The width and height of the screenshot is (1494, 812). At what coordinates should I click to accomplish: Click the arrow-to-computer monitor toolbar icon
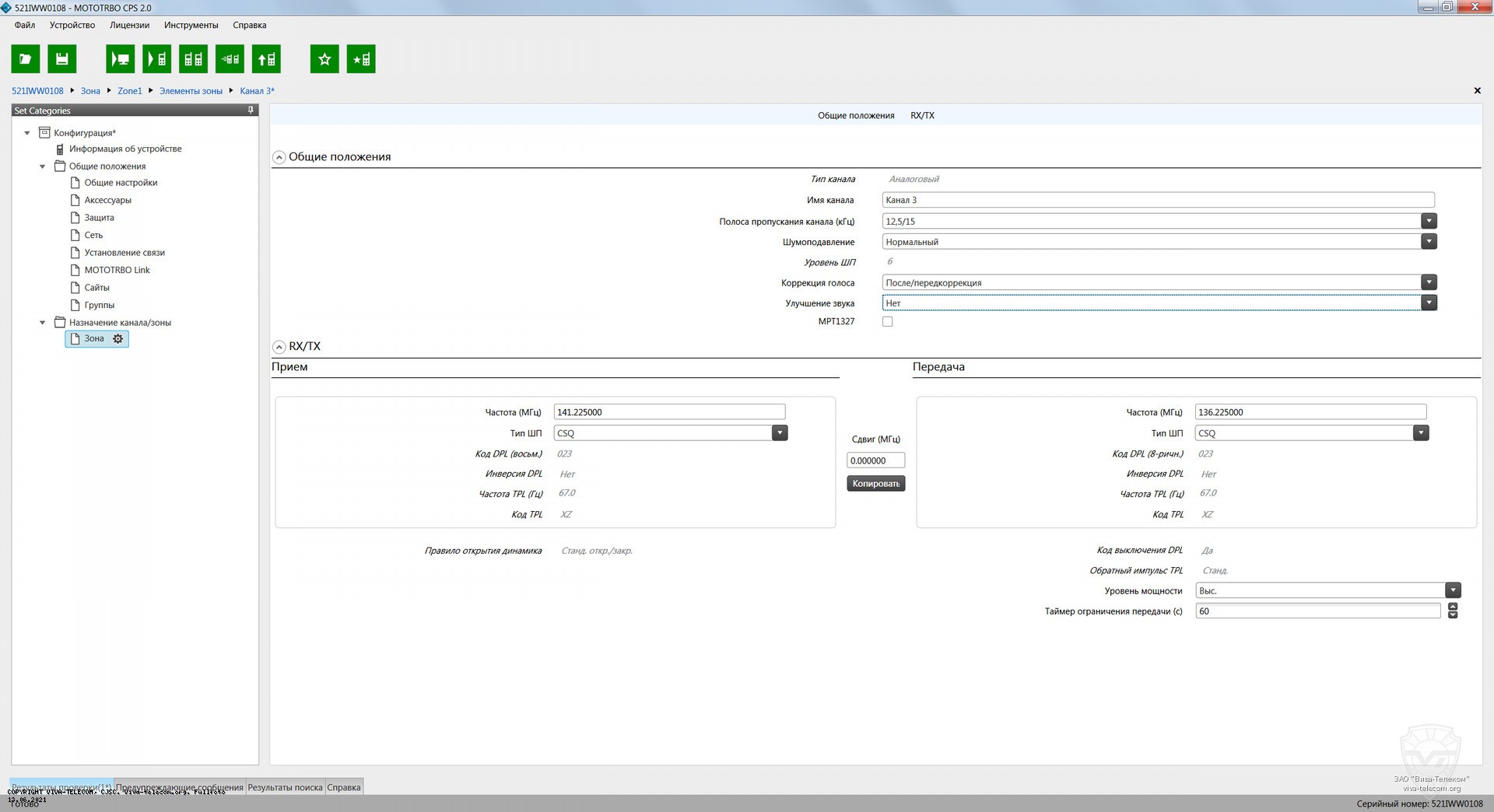point(120,59)
